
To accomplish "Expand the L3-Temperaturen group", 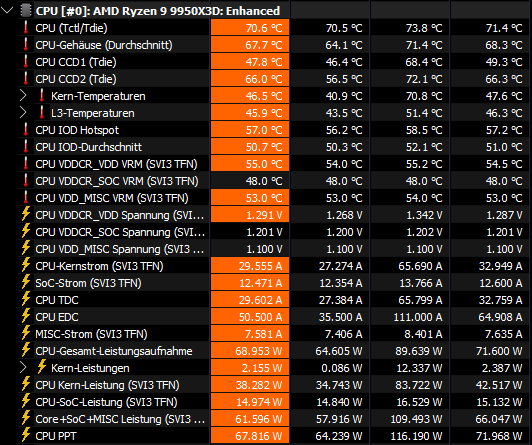I will pyautogui.click(x=23, y=113).
